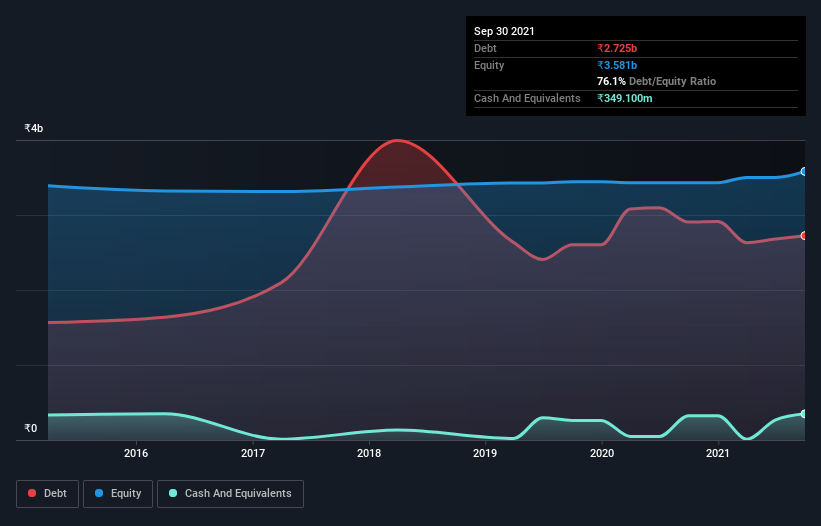The image size is (821, 526).
Task: Click the tooltip Cash And Equivalents label
Action: (527, 98)
